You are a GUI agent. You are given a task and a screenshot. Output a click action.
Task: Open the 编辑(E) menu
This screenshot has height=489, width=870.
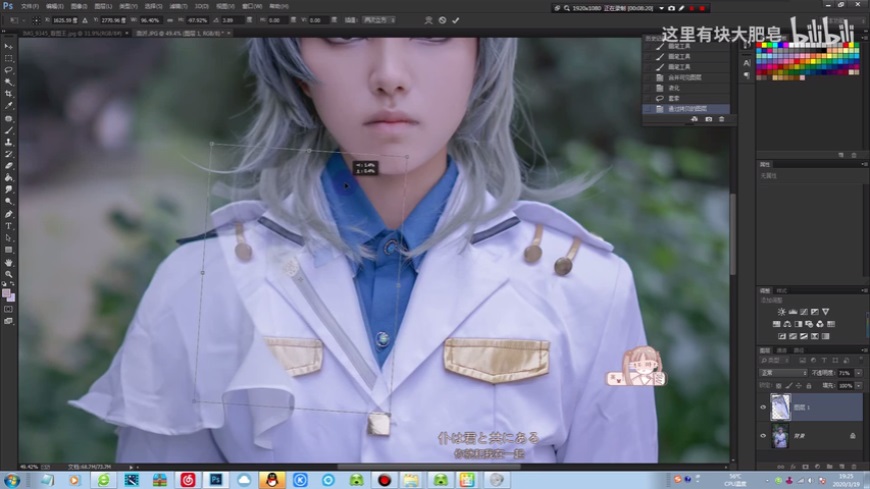[x=54, y=6]
